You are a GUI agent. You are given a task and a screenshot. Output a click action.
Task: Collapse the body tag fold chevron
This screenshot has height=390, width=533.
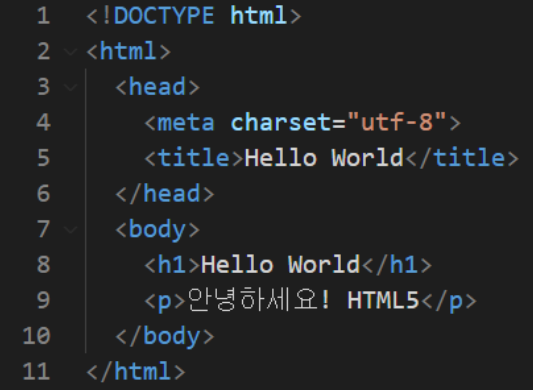[x=71, y=230]
